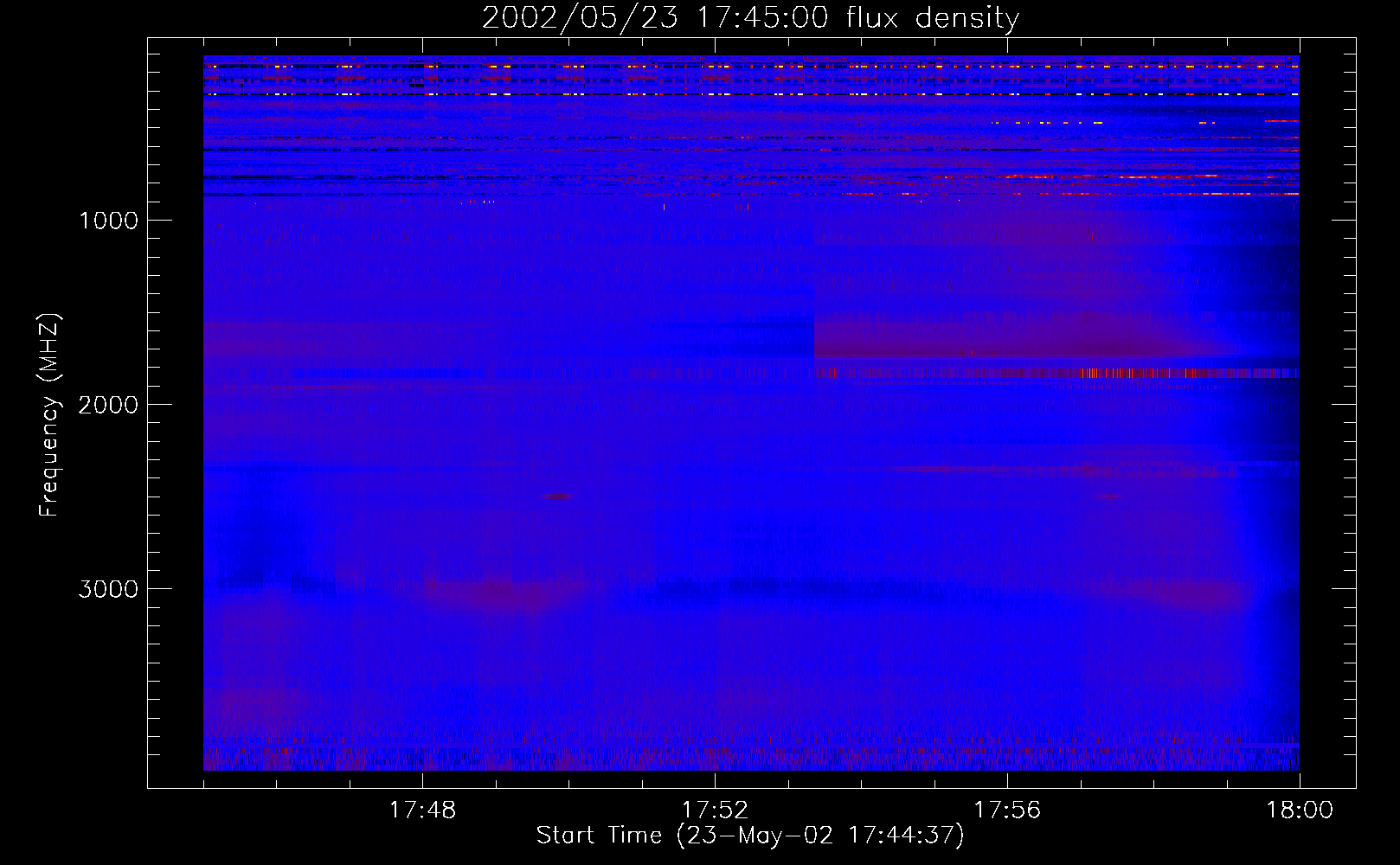Click the 'Frequency (MHZ)' axis label
1400x865 pixels.
coord(49,414)
